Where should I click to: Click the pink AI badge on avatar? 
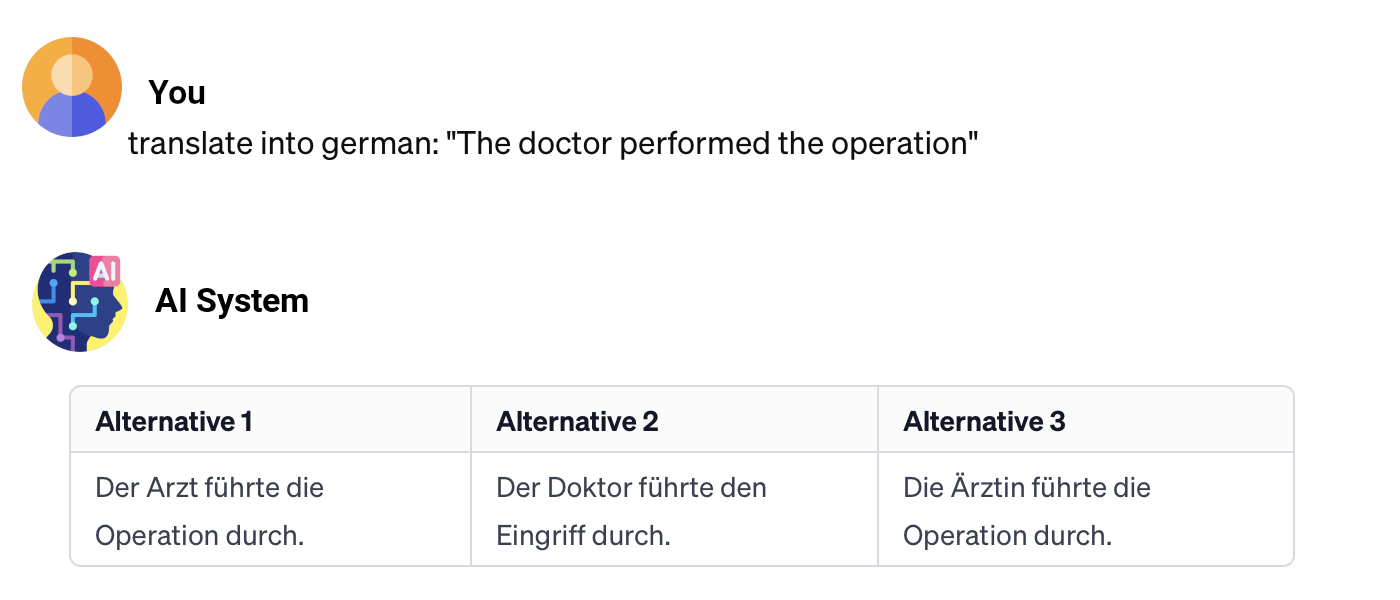tap(105, 271)
